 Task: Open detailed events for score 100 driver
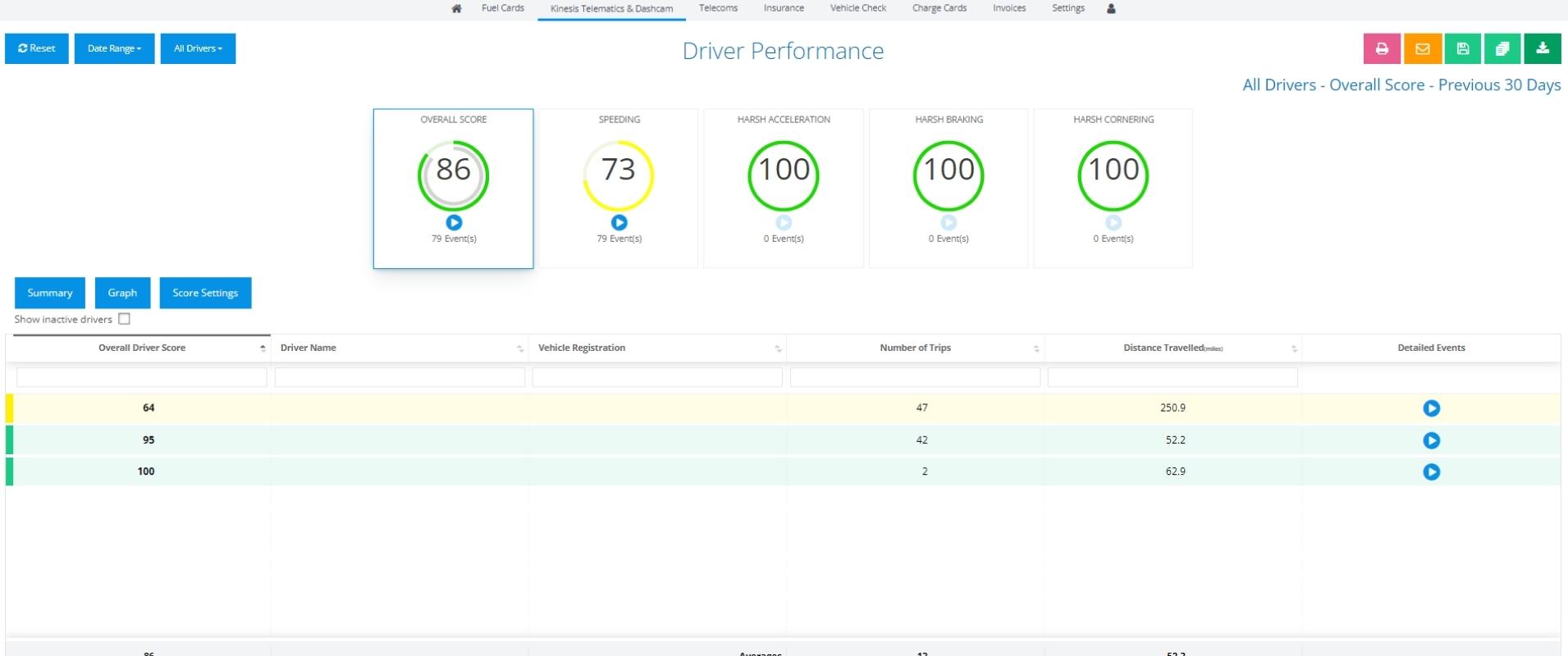coord(1431,471)
